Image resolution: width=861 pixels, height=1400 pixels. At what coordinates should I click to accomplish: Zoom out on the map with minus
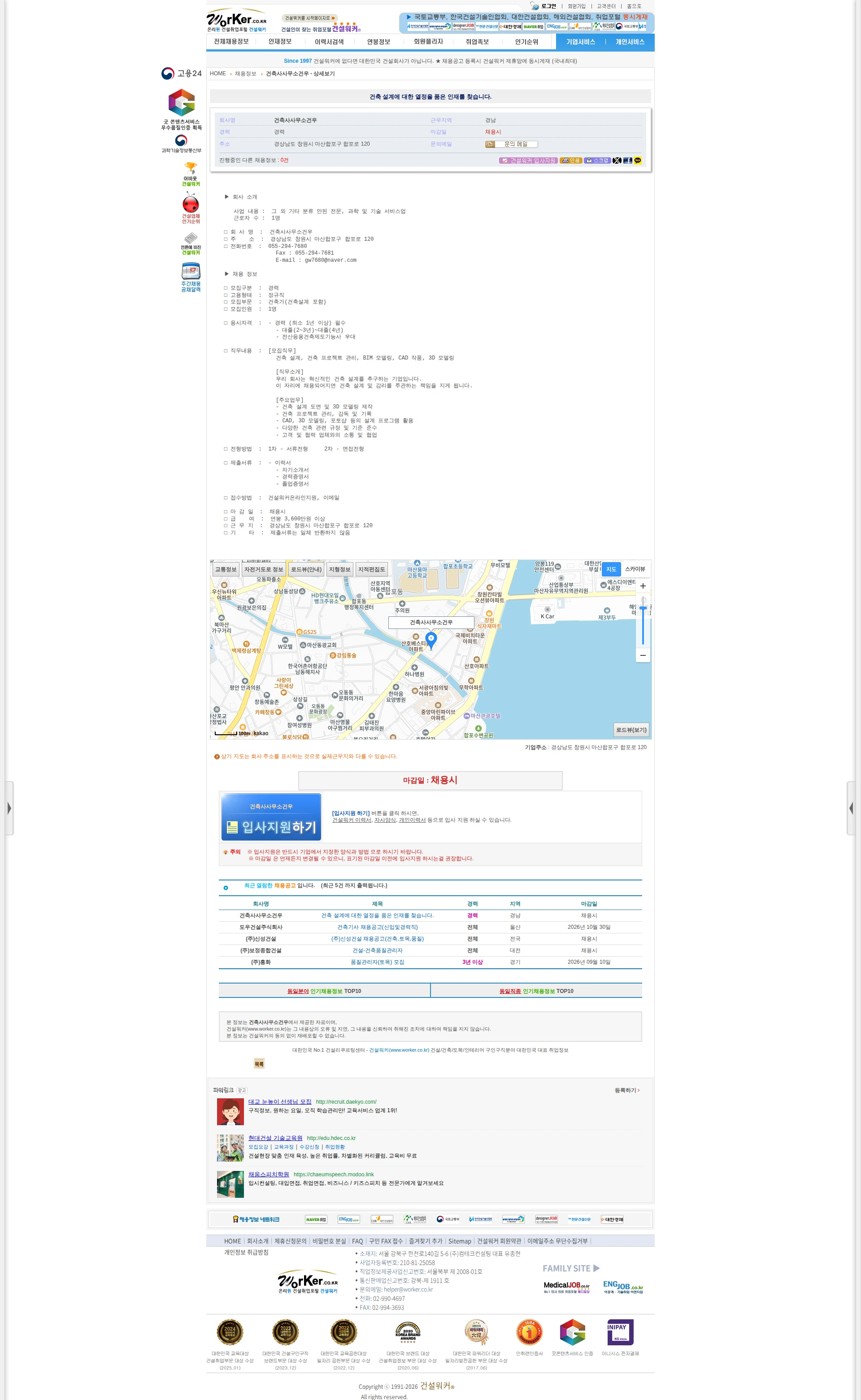[x=643, y=655]
